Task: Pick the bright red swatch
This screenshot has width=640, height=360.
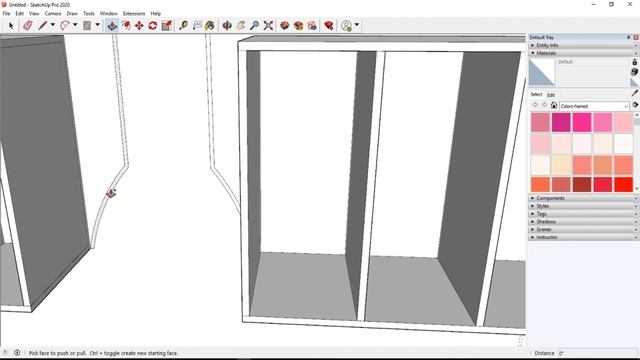Action: [623, 184]
